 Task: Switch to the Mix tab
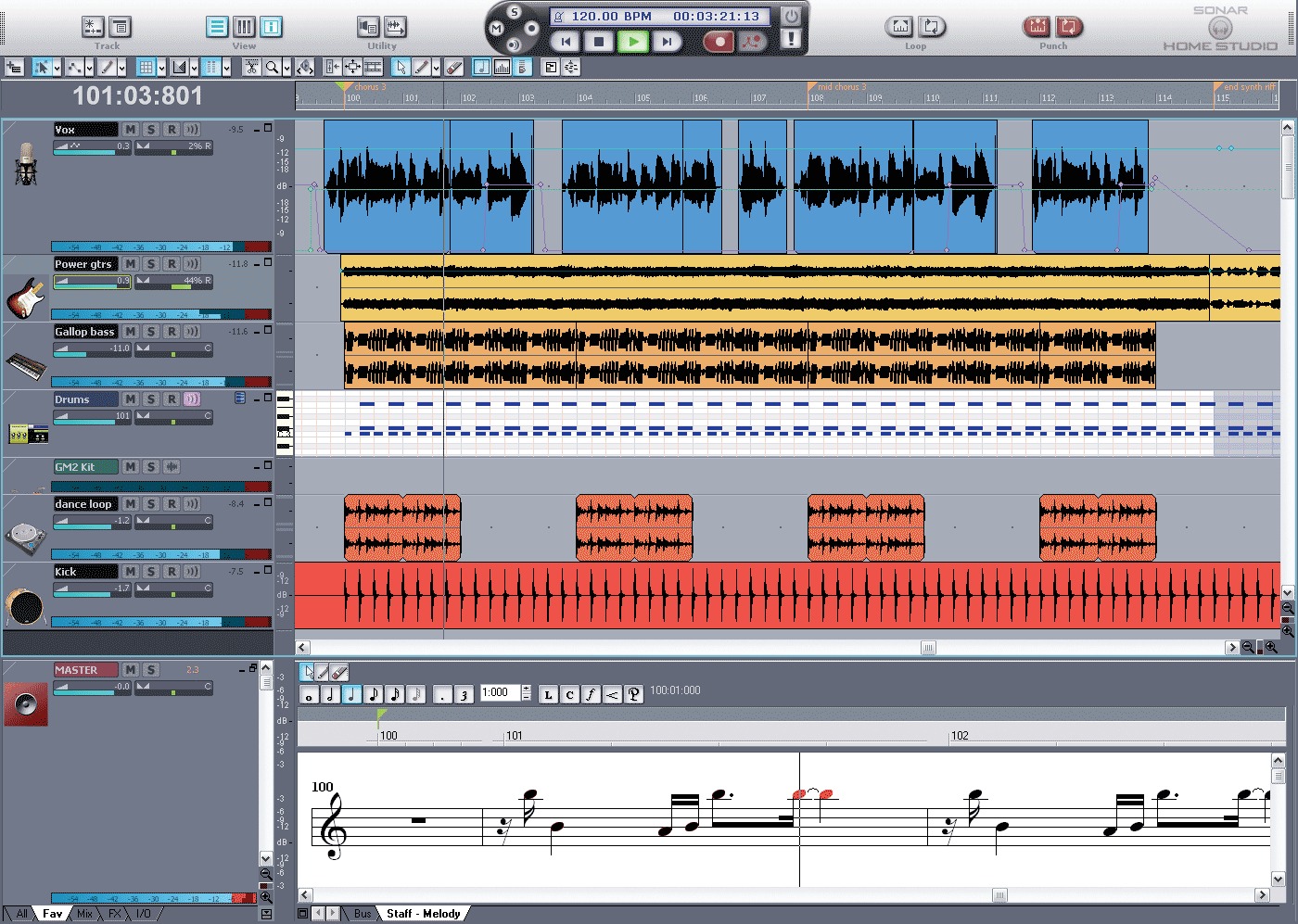84,914
